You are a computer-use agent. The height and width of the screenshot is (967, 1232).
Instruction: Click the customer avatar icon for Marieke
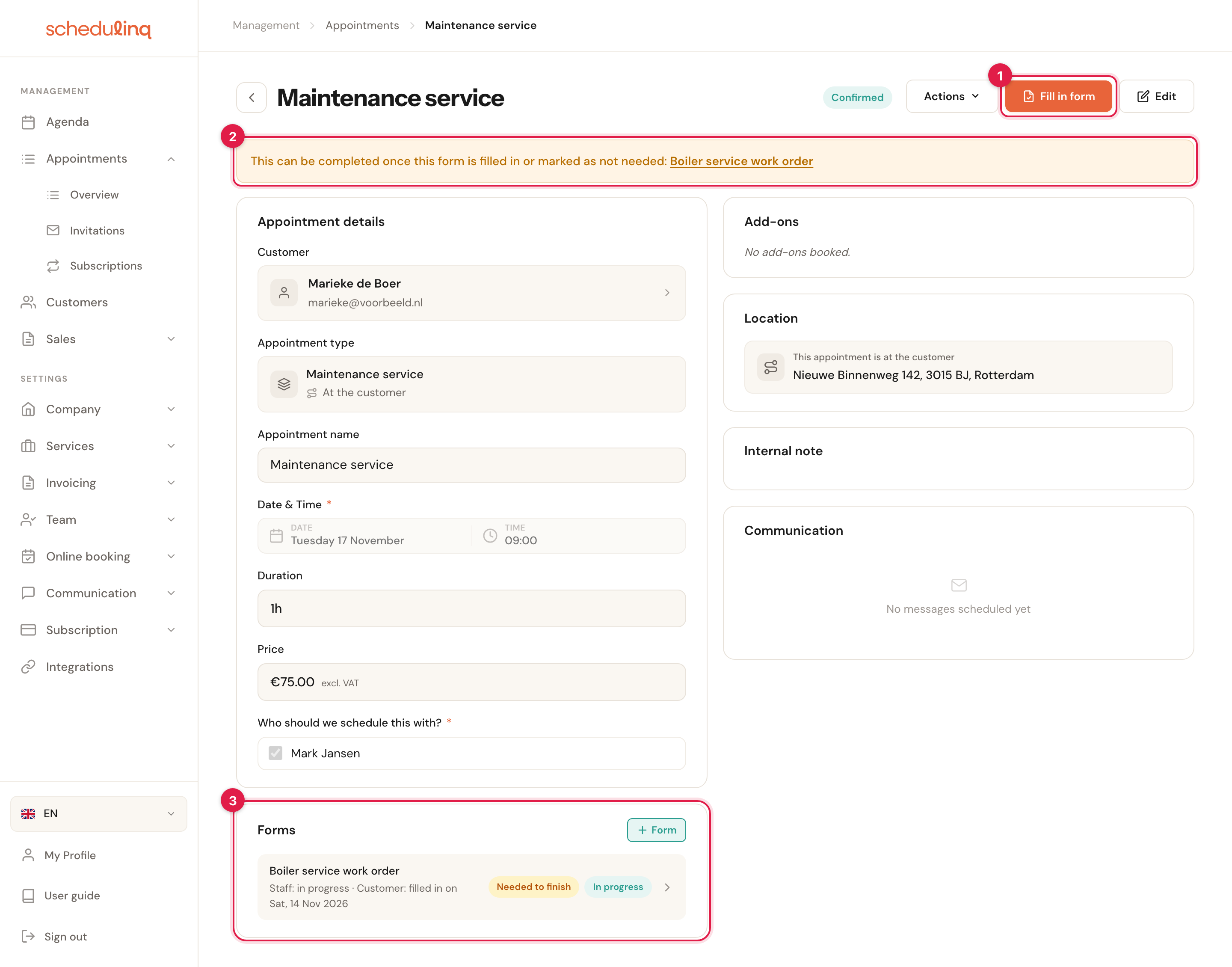click(284, 293)
